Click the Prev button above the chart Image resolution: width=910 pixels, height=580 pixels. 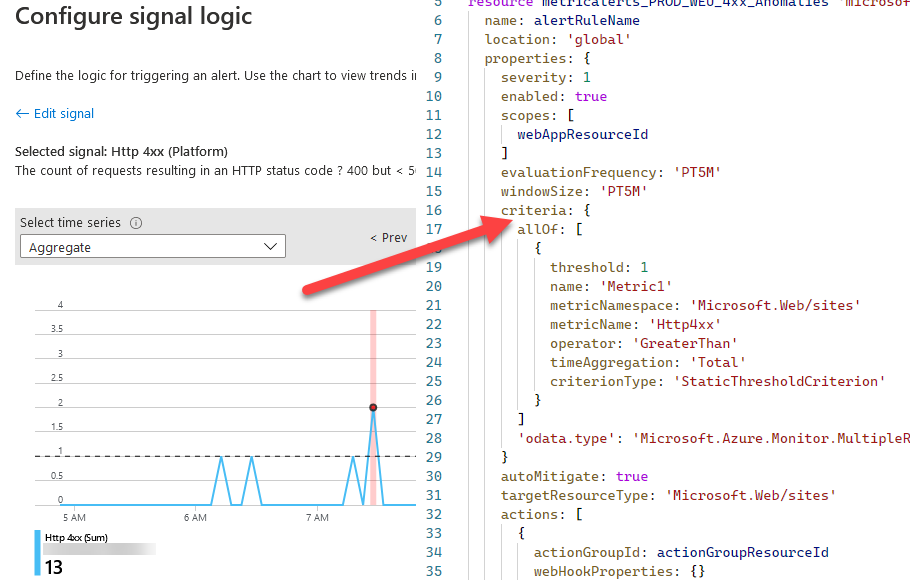pyautogui.click(x=388, y=237)
